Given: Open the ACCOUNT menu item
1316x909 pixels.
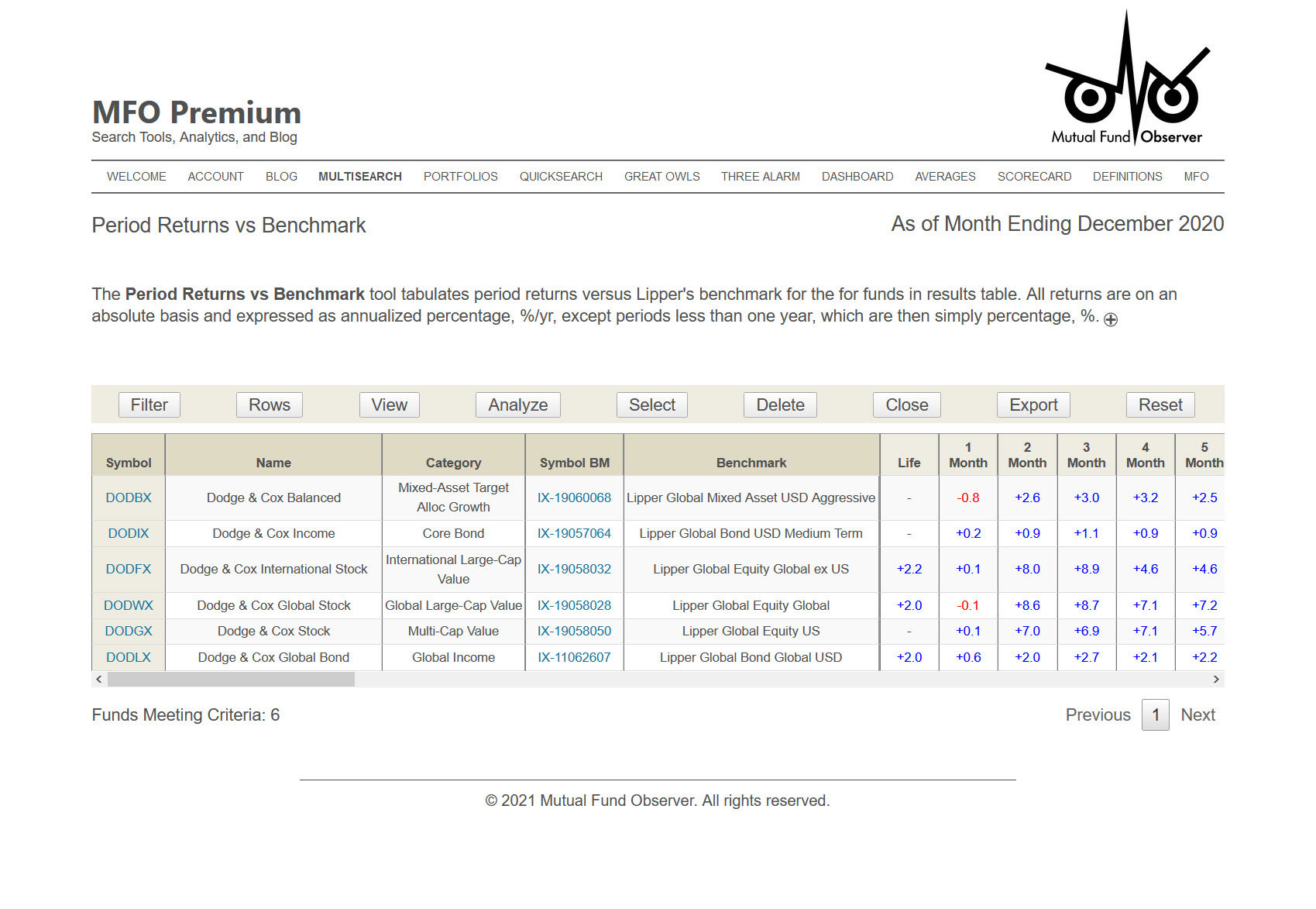Looking at the screenshot, I should point(215,177).
